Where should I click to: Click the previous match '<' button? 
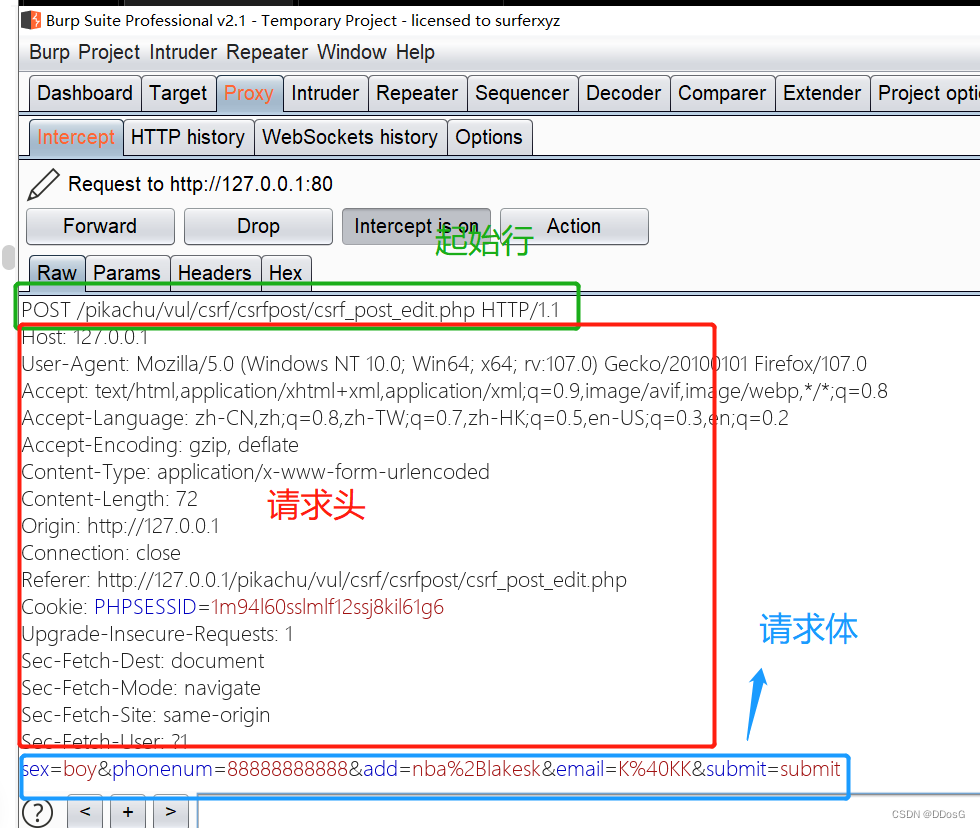point(86,811)
